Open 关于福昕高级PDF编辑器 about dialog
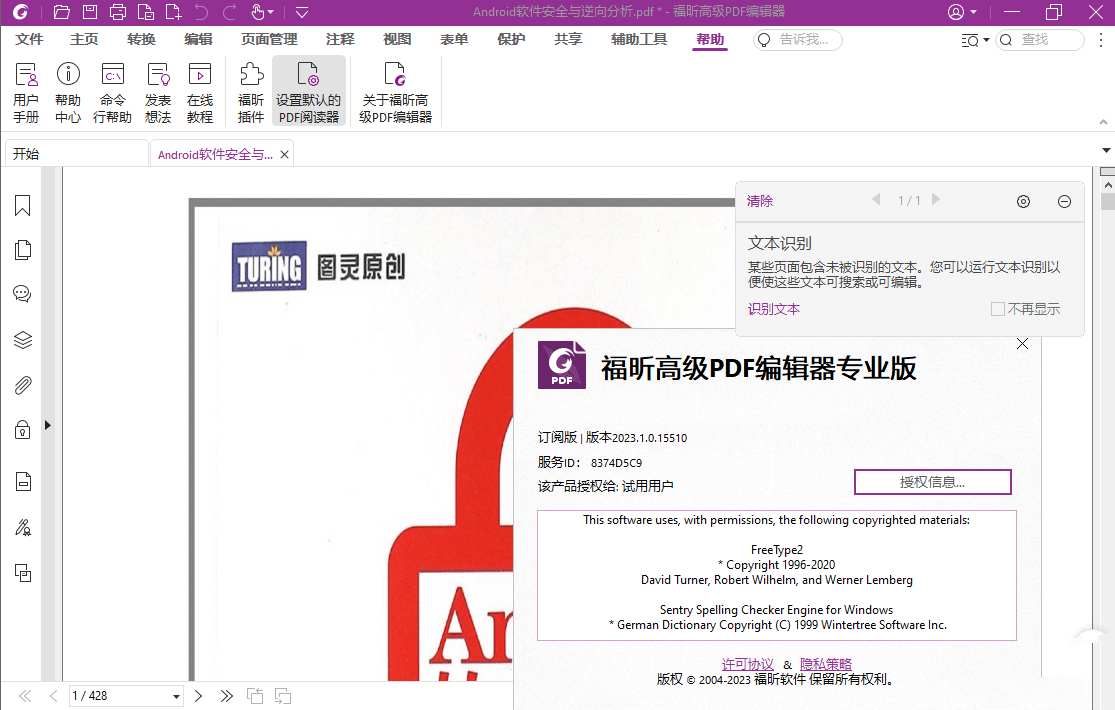 click(394, 90)
